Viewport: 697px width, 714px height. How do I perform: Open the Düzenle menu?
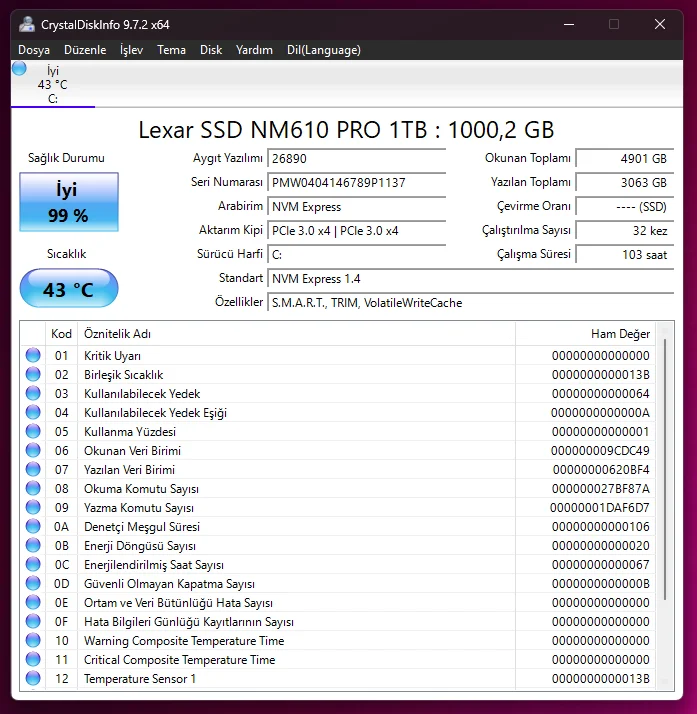85,50
